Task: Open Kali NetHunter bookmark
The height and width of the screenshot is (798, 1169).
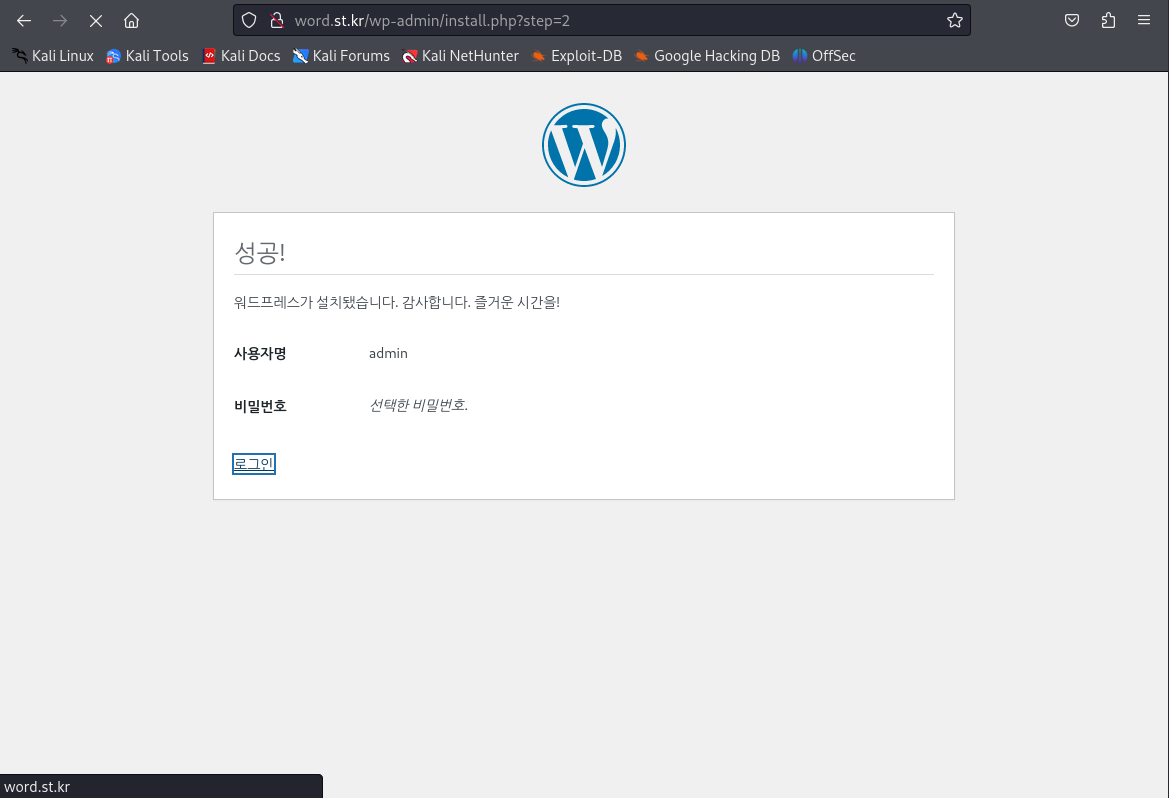Action: [x=460, y=56]
